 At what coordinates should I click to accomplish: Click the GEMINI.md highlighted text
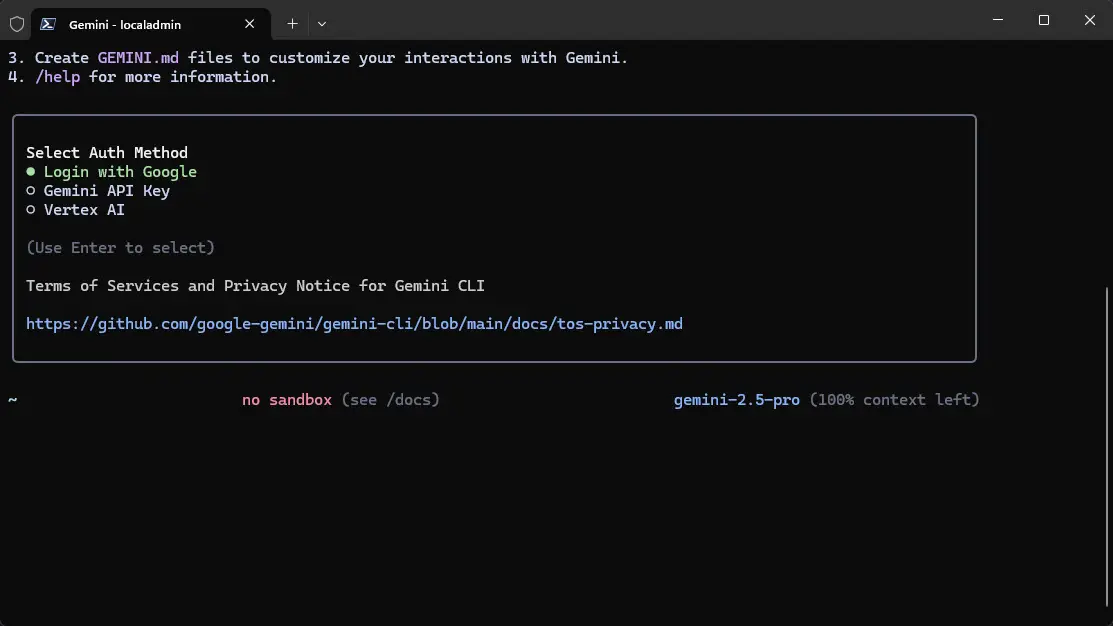[138, 58]
